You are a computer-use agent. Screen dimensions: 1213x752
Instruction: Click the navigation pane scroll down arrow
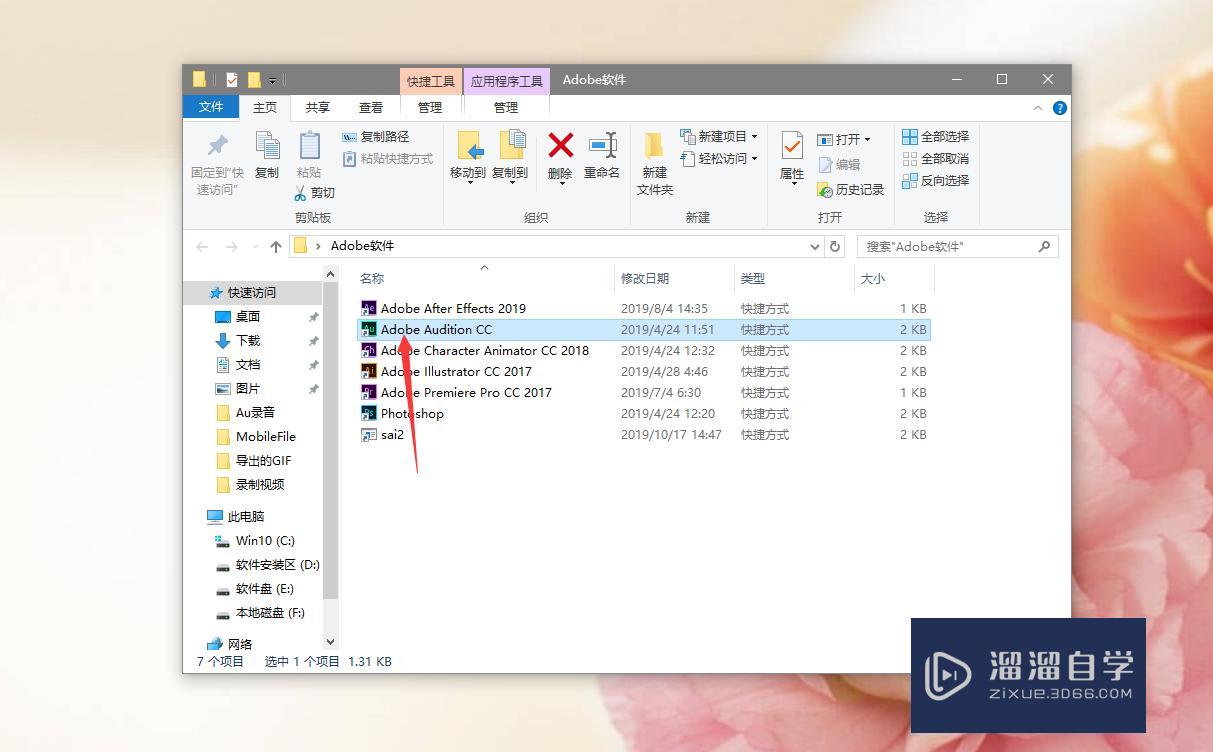point(331,642)
